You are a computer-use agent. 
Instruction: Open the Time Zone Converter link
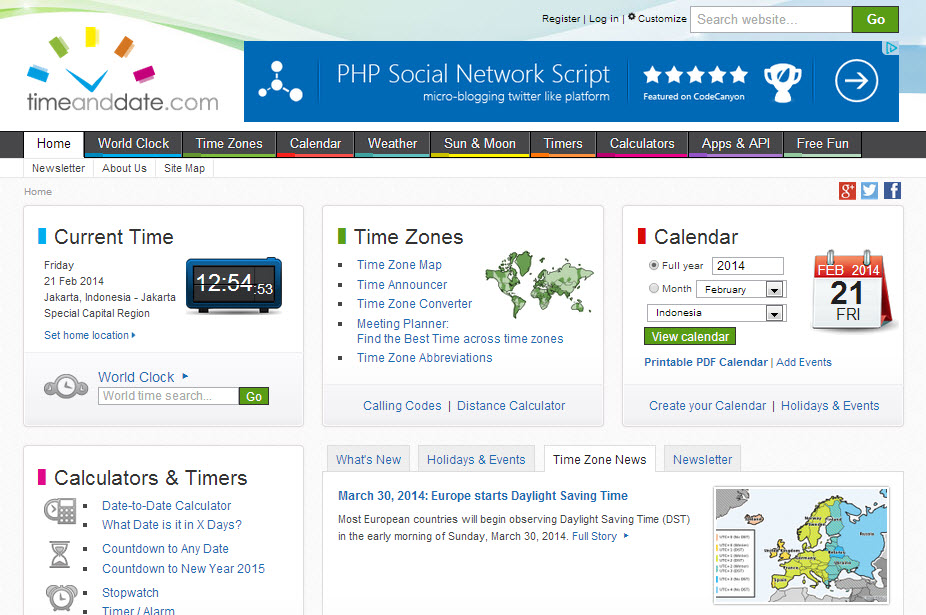pos(415,304)
